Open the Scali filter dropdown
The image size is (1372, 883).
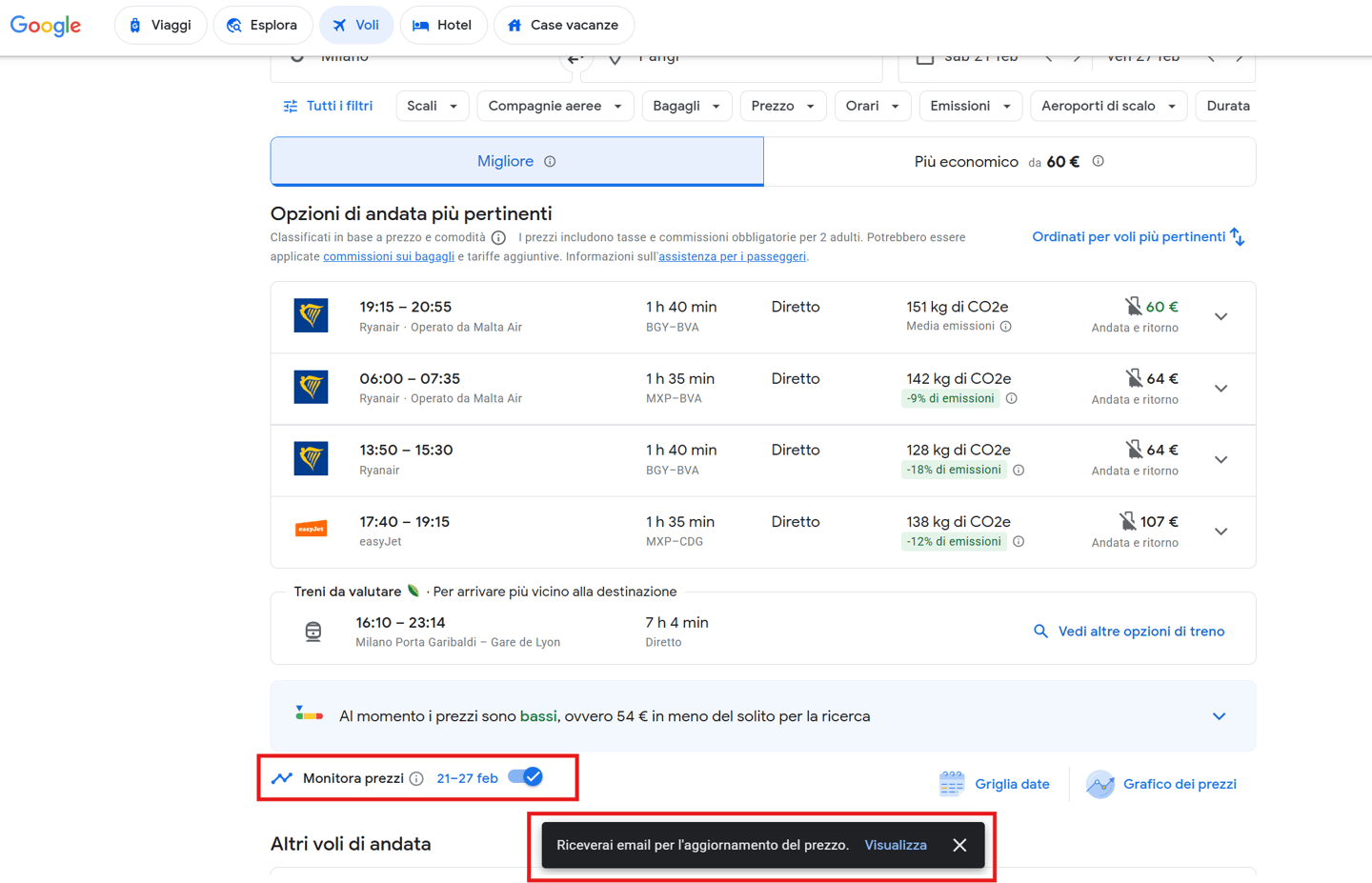432,106
